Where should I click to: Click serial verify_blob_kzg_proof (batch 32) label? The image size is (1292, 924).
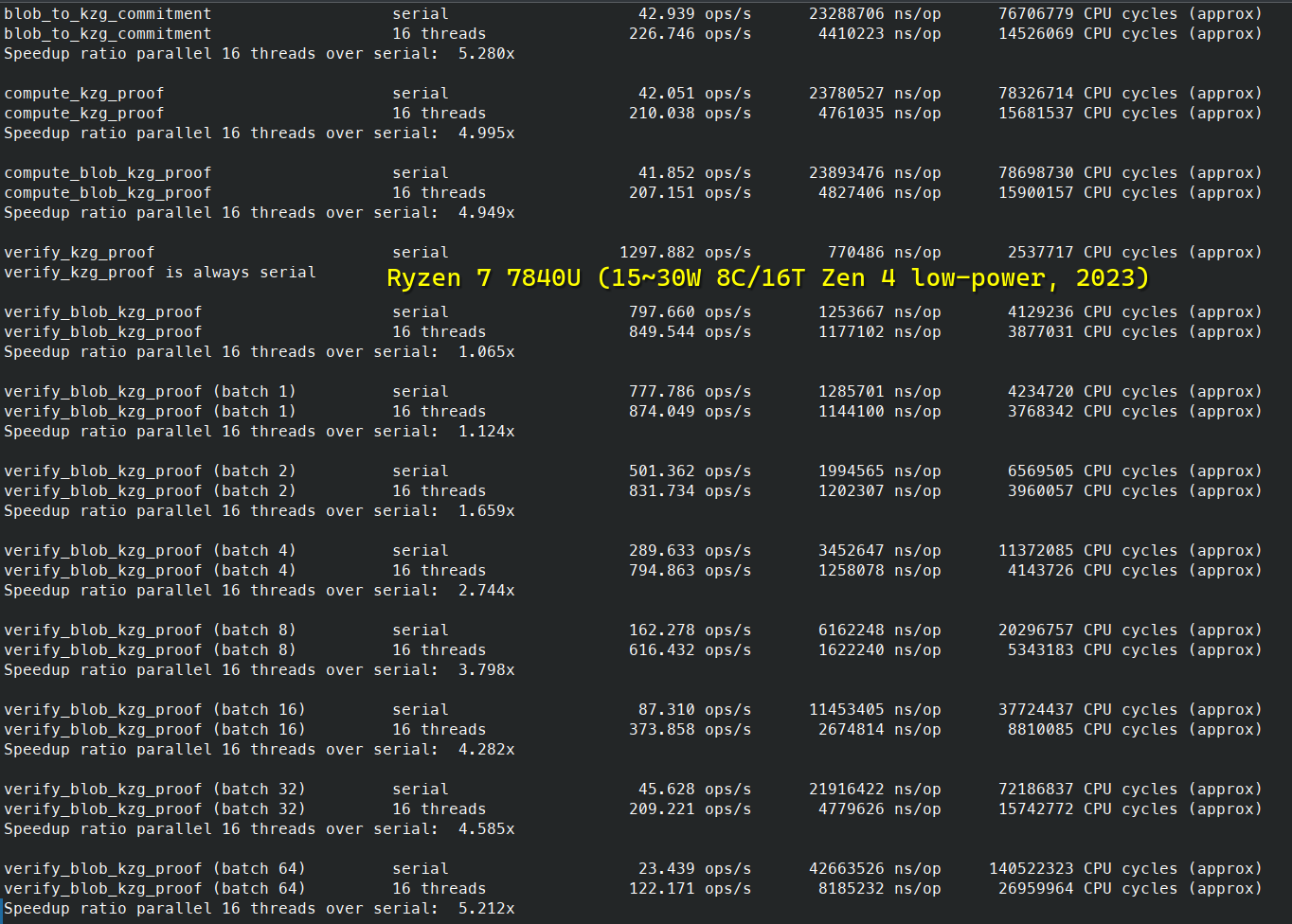[154, 790]
